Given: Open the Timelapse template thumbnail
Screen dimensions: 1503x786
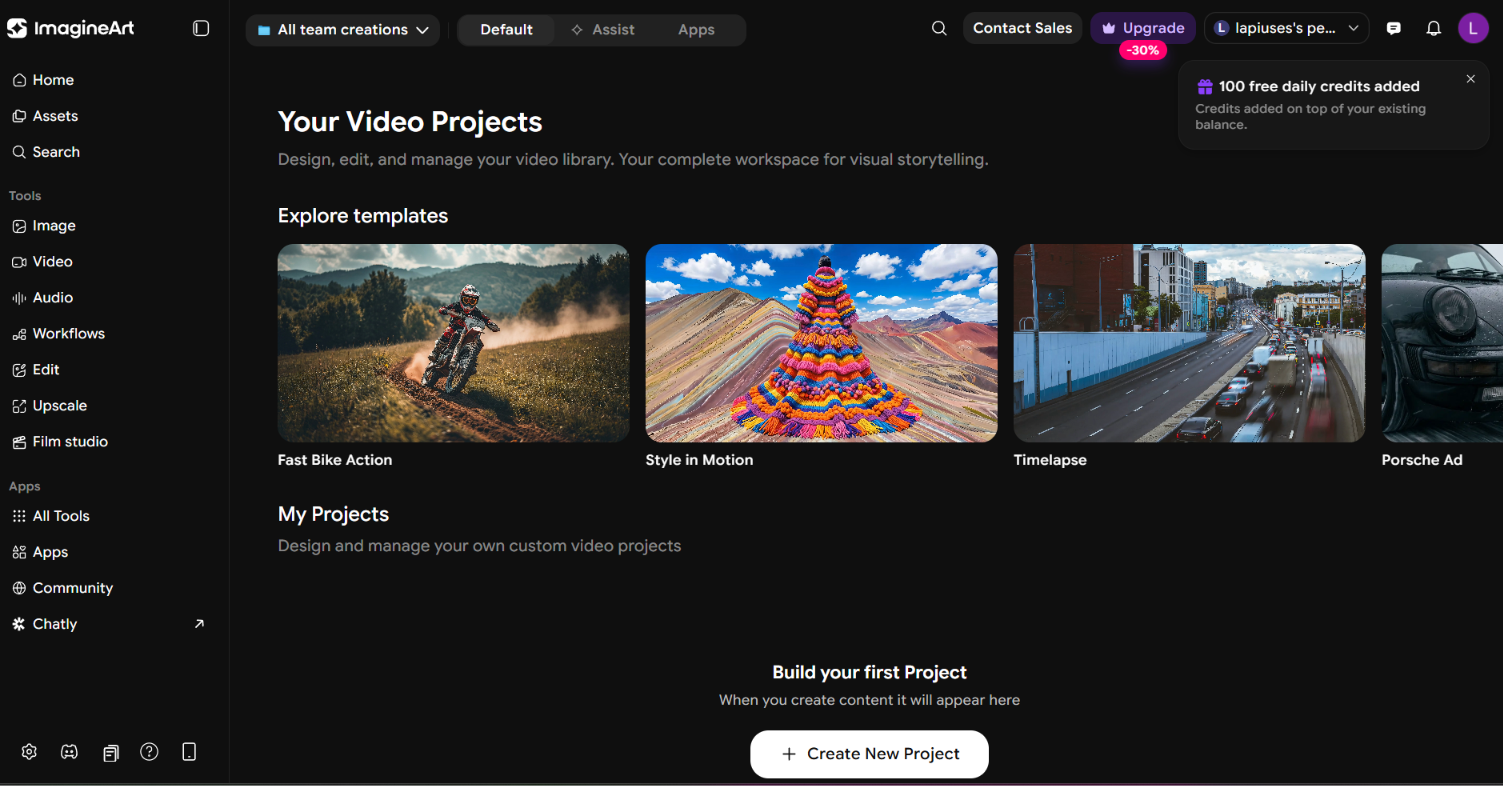Looking at the screenshot, I should (1189, 343).
